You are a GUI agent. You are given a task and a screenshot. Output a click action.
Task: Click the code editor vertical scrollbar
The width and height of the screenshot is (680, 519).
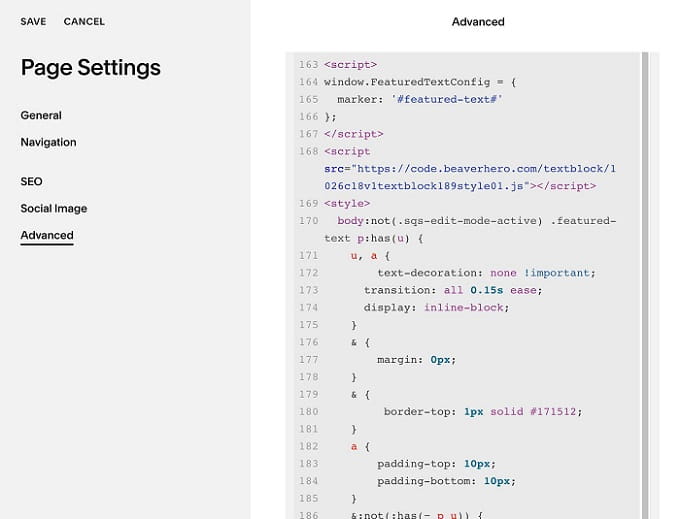pyautogui.click(x=645, y=285)
